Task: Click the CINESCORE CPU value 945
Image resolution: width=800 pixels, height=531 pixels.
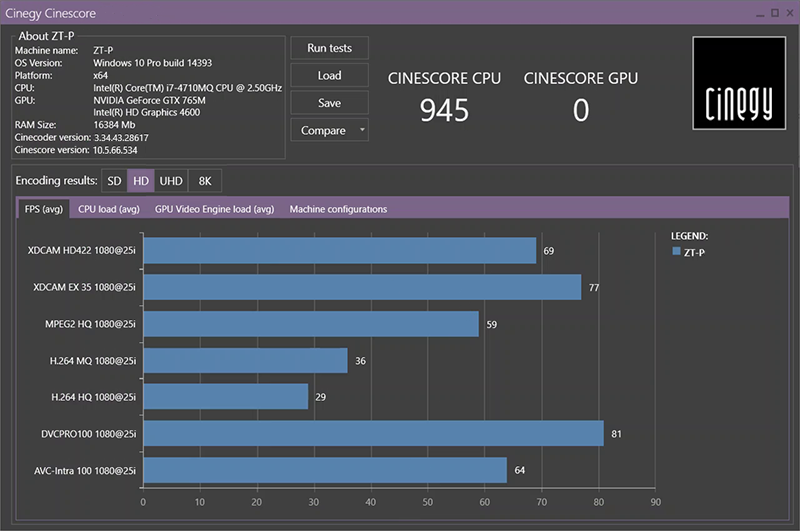Action: tap(444, 110)
